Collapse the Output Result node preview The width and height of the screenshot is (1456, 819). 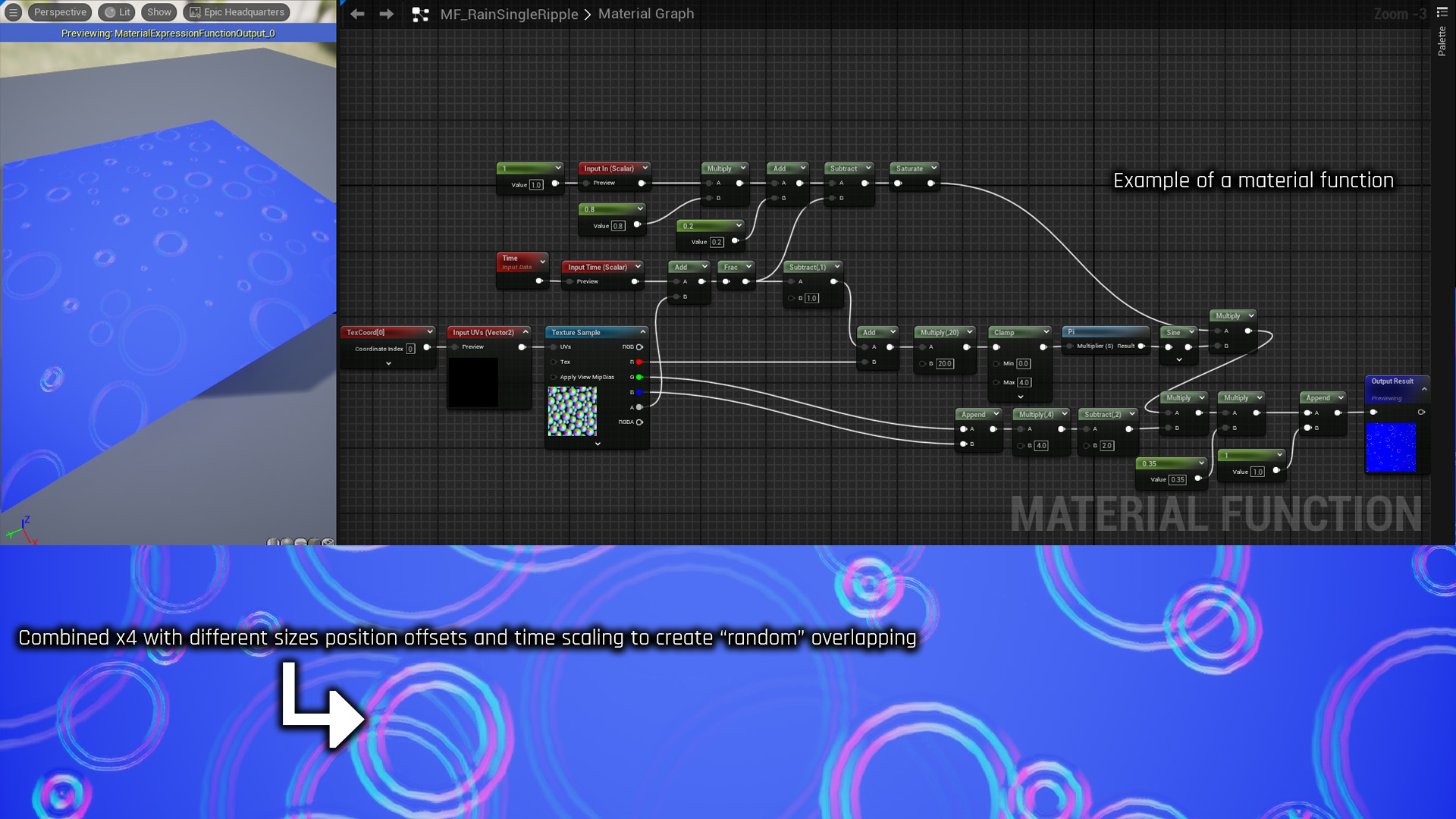point(1424,389)
